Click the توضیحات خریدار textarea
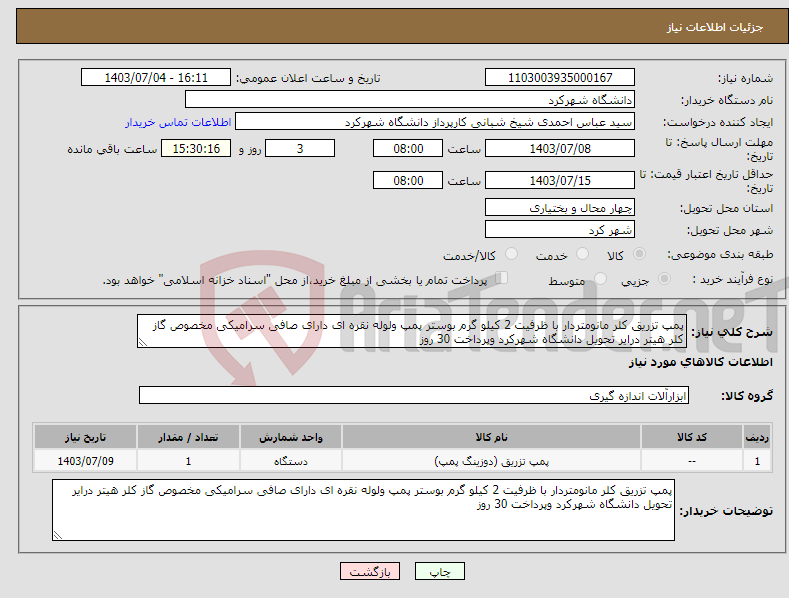Image resolution: width=789 pixels, height=598 pixels. click(363, 510)
